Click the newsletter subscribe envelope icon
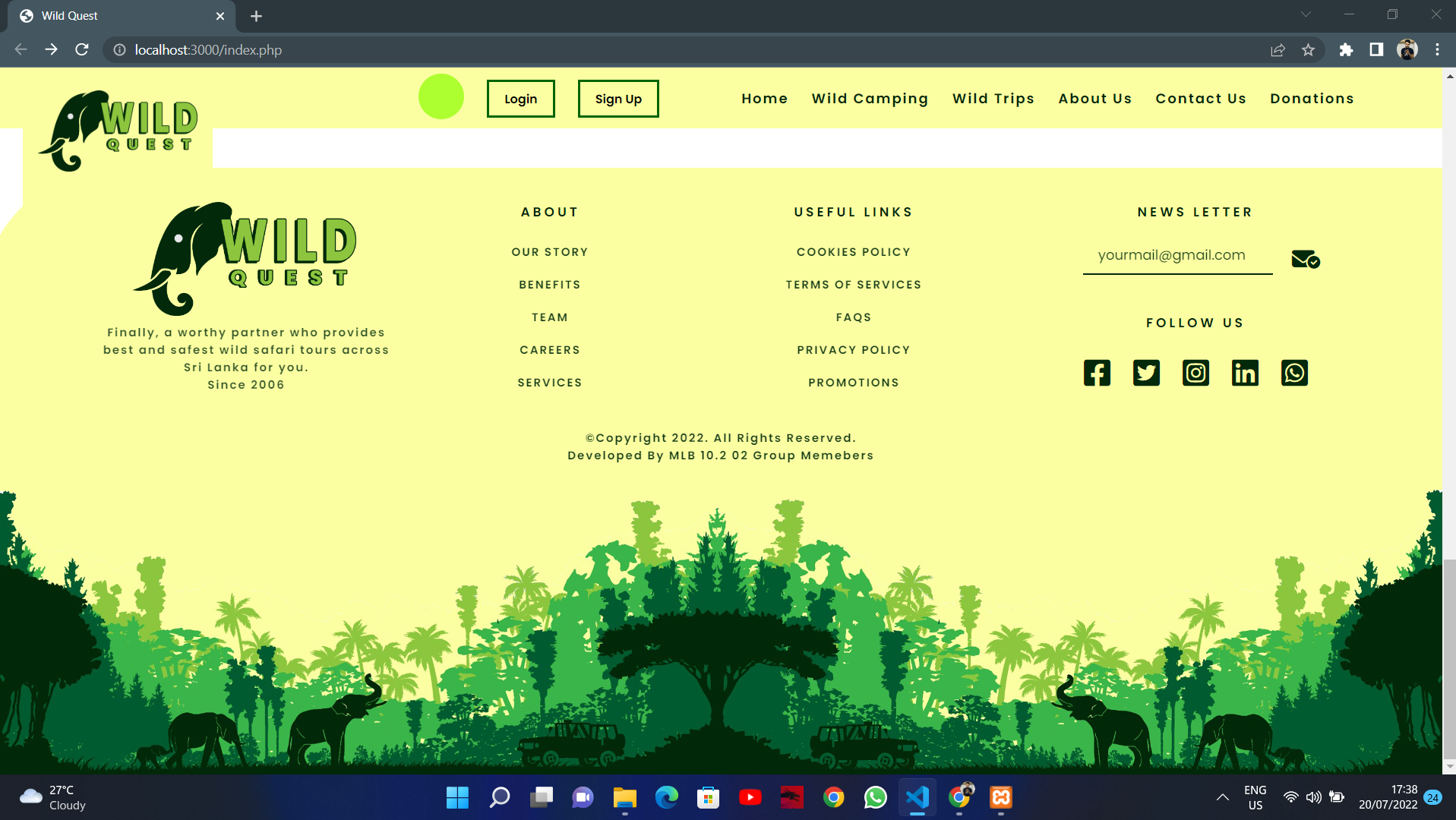Image resolution: width=1456 pixels, height=820 pixels. click(1304, 260)
